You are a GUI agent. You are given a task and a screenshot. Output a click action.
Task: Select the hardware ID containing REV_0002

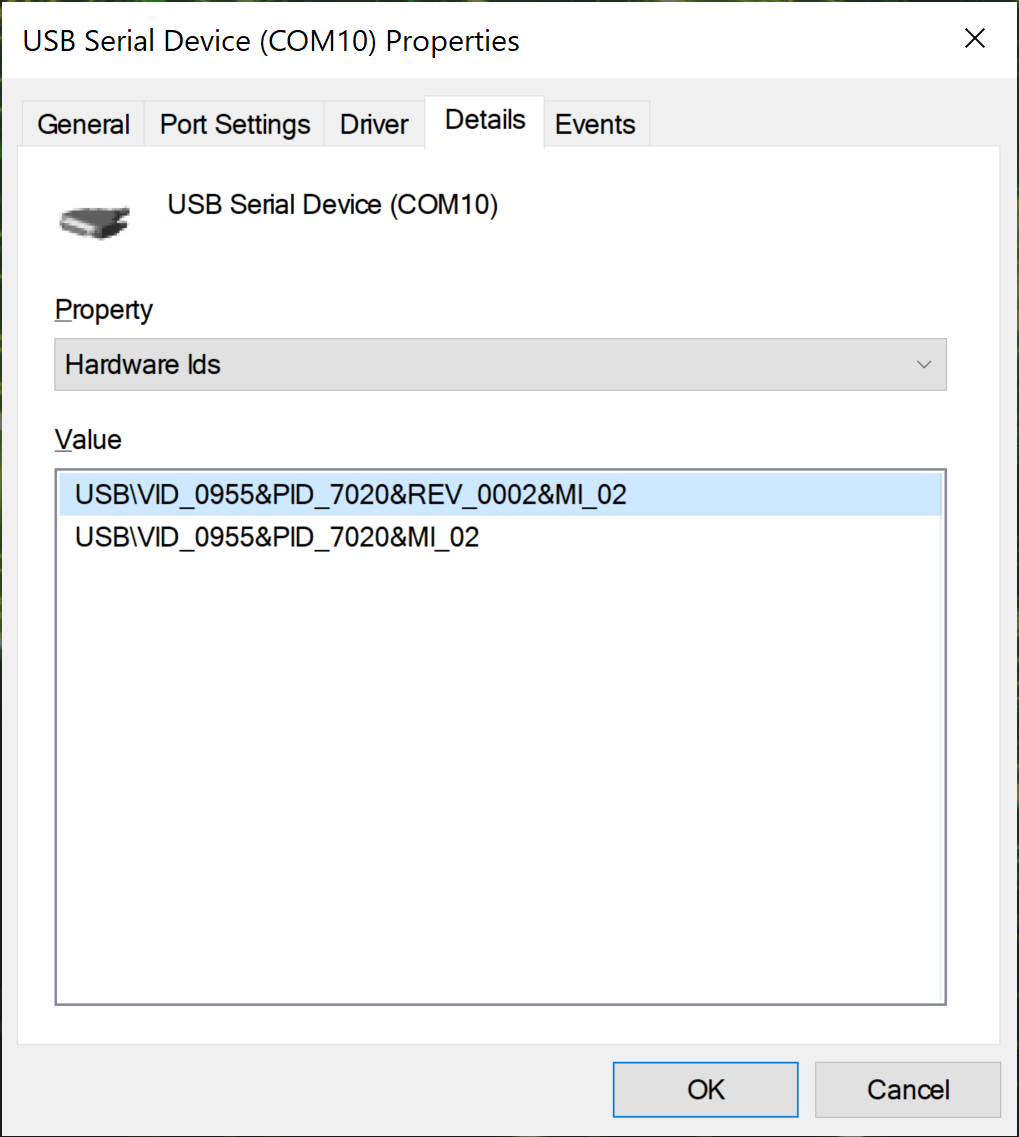(x=350, y=494)
